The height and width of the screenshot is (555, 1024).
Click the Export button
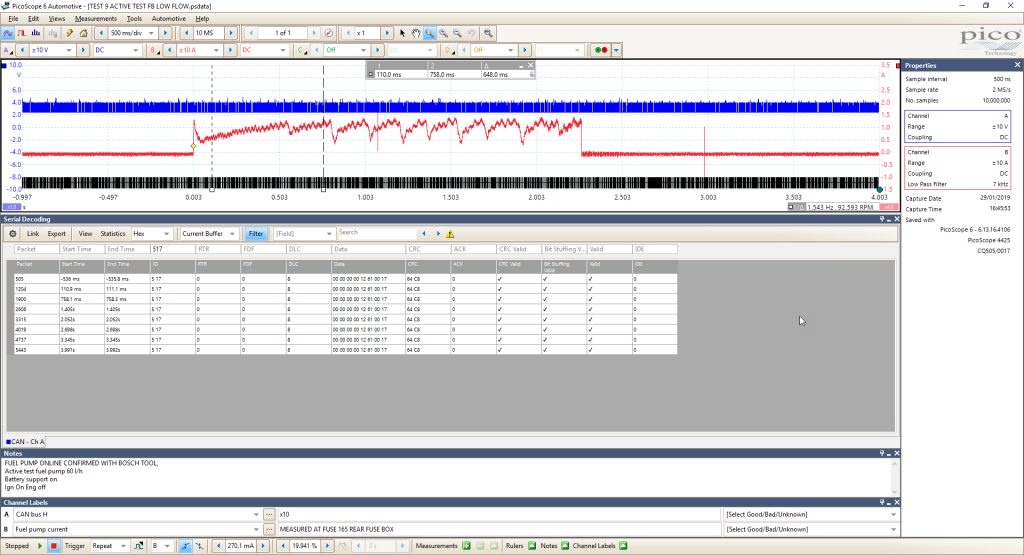click(57, 234)
